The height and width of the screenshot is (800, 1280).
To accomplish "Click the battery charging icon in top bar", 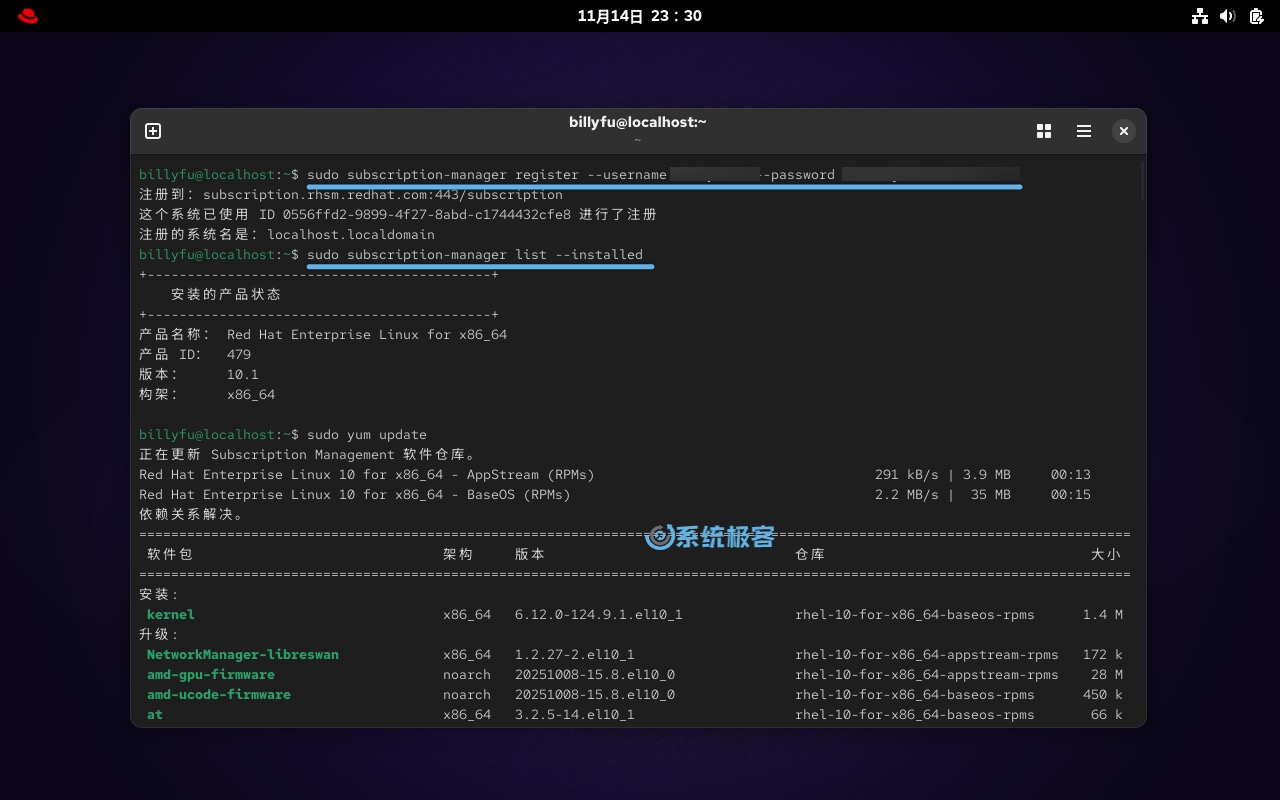I will click(1255, 16).
